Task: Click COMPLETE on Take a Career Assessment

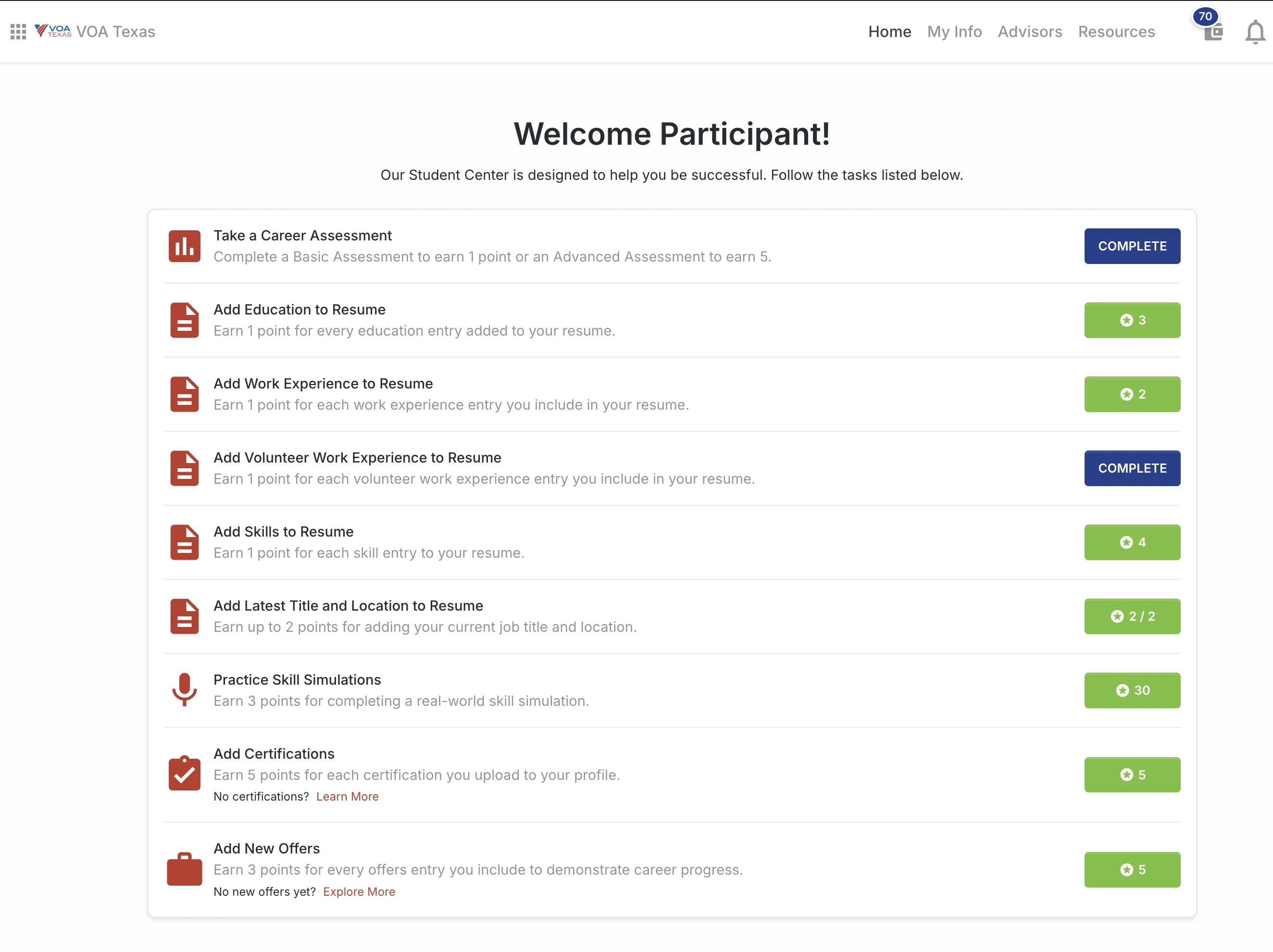Action: pos(1132,246)
